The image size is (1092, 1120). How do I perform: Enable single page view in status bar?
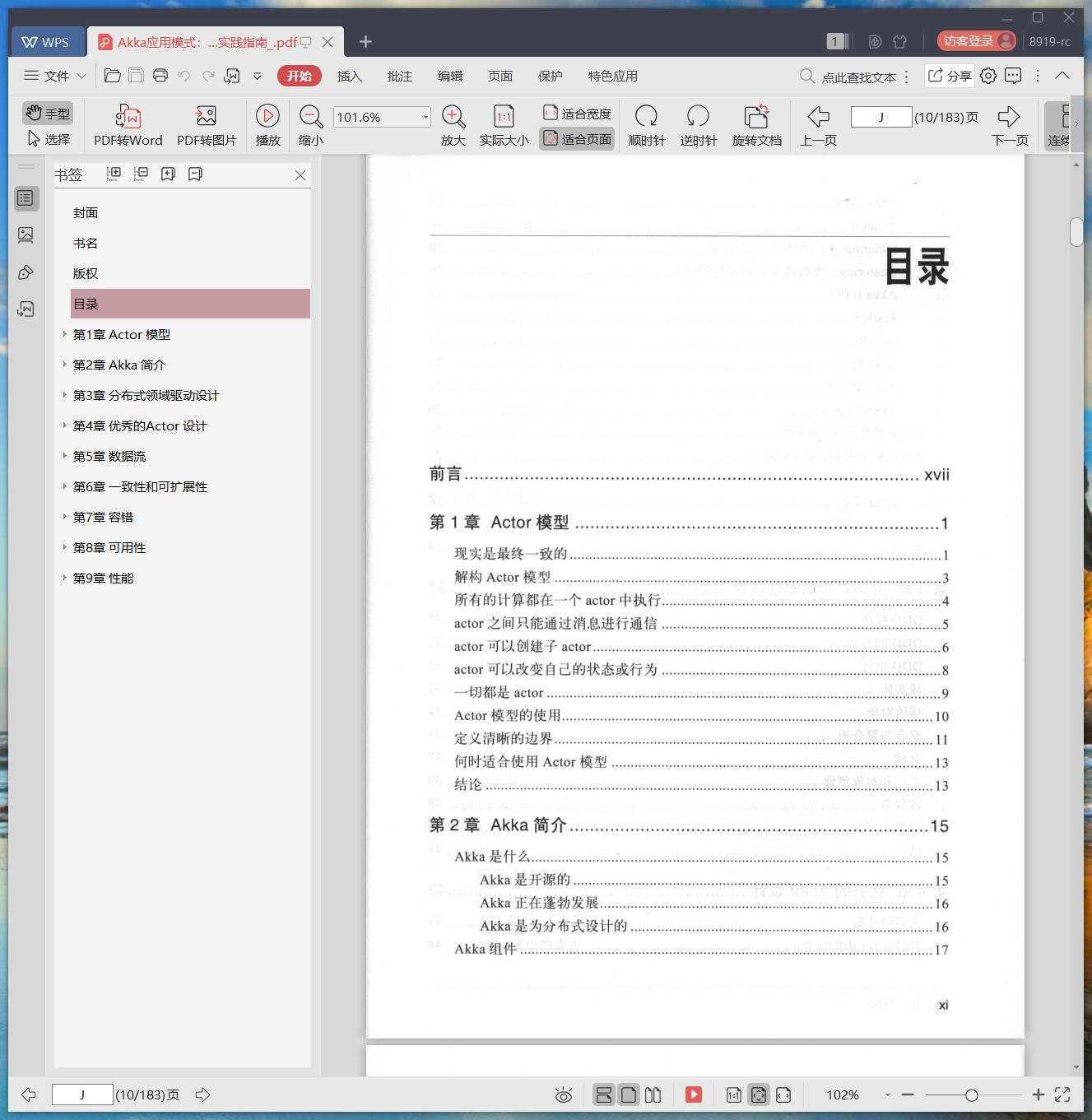pos(629,1094)
